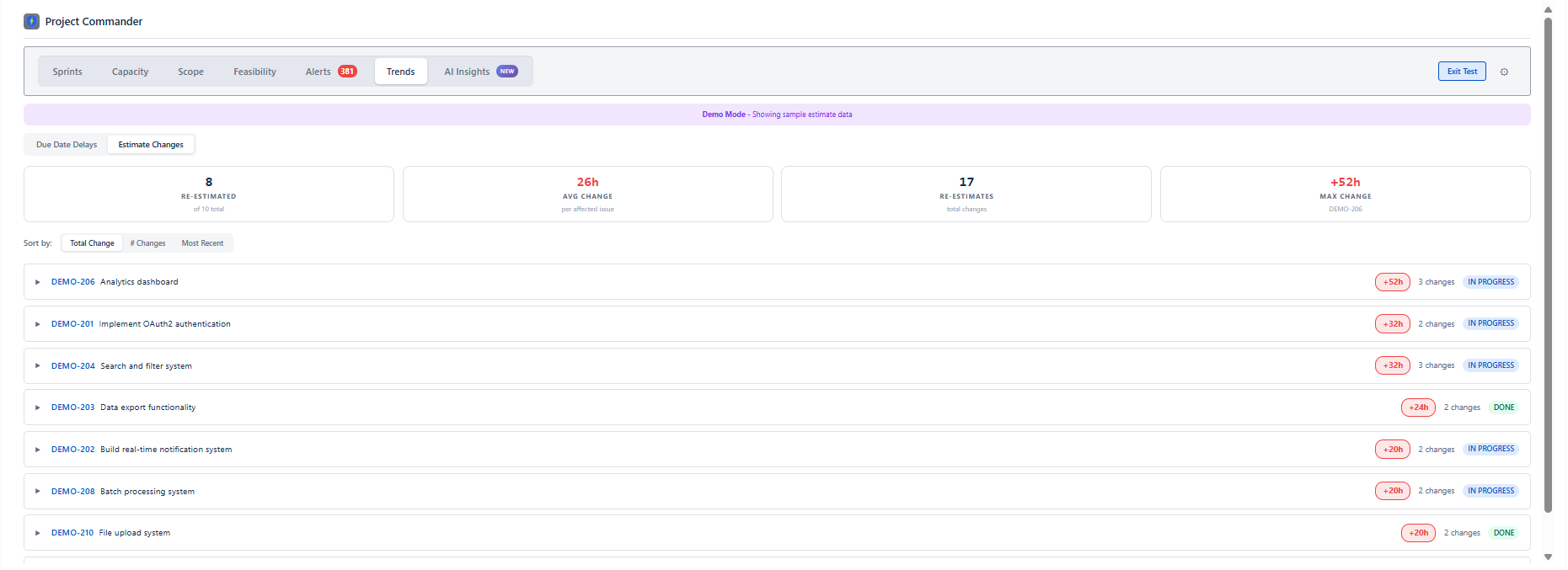The image size is (1568, 570).
Task: Click the 8 Re-estimated summary card
Action: coord(209,194)
